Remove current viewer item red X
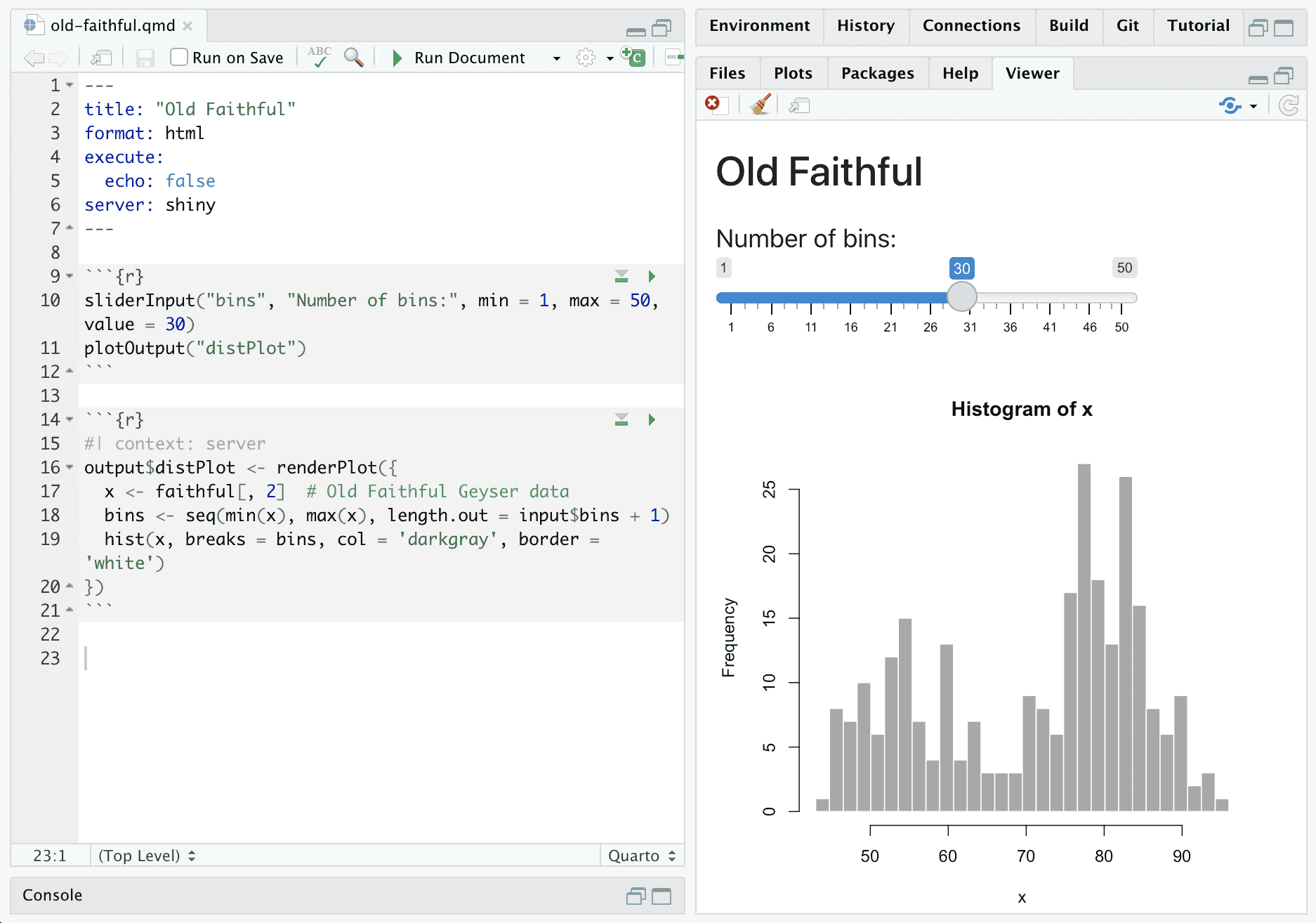Viewport: 1316px width, 923px height. point(713,104)
